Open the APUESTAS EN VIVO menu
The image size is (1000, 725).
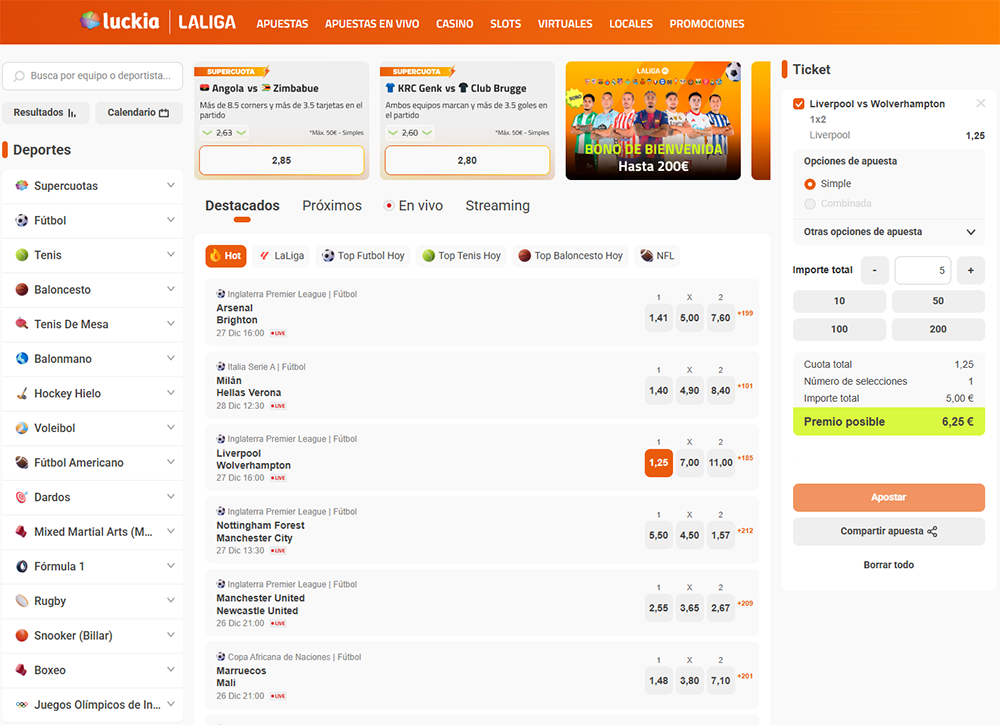[x=372, y=24]
